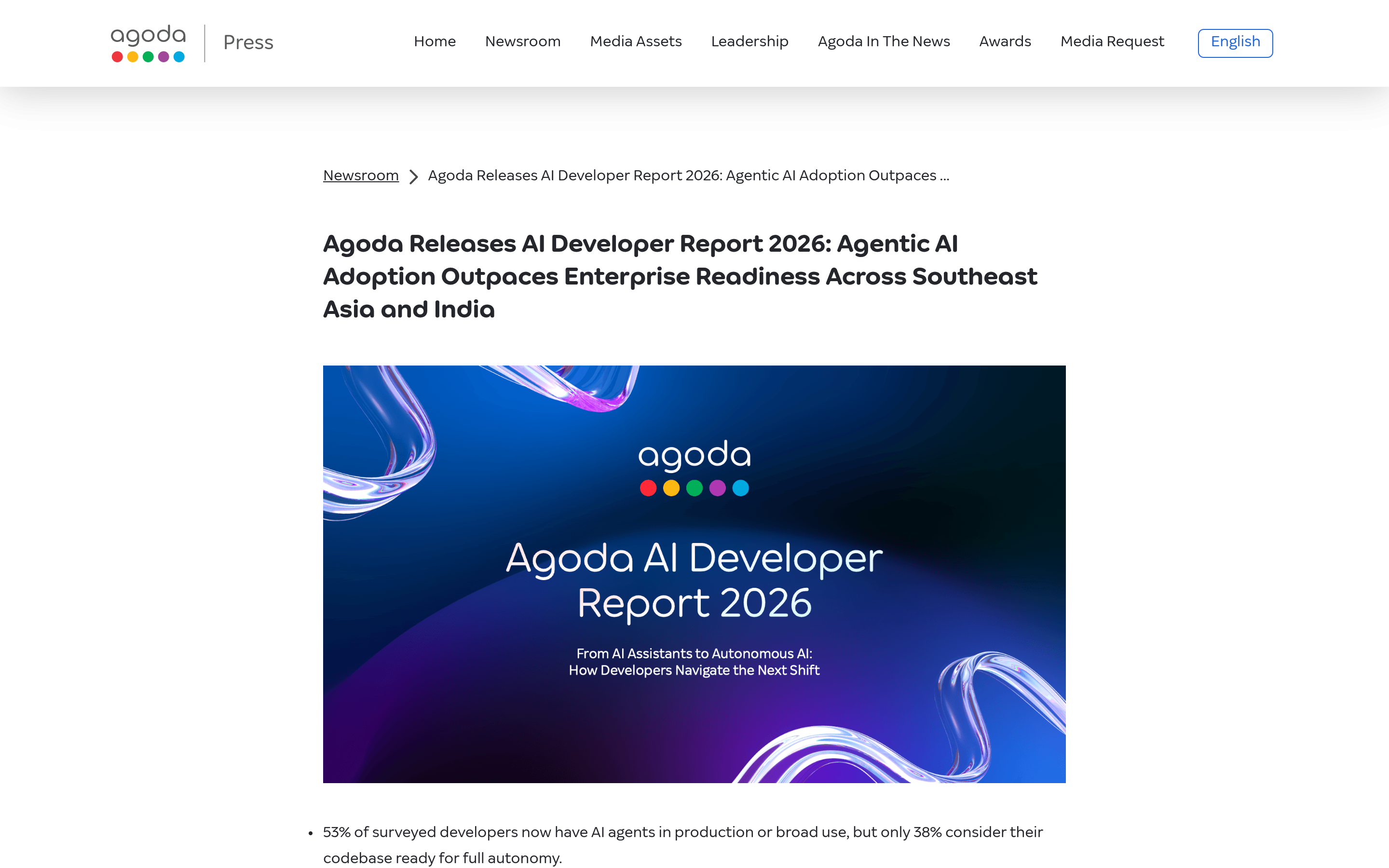Select the Leadership nav item

coord(749,41)
